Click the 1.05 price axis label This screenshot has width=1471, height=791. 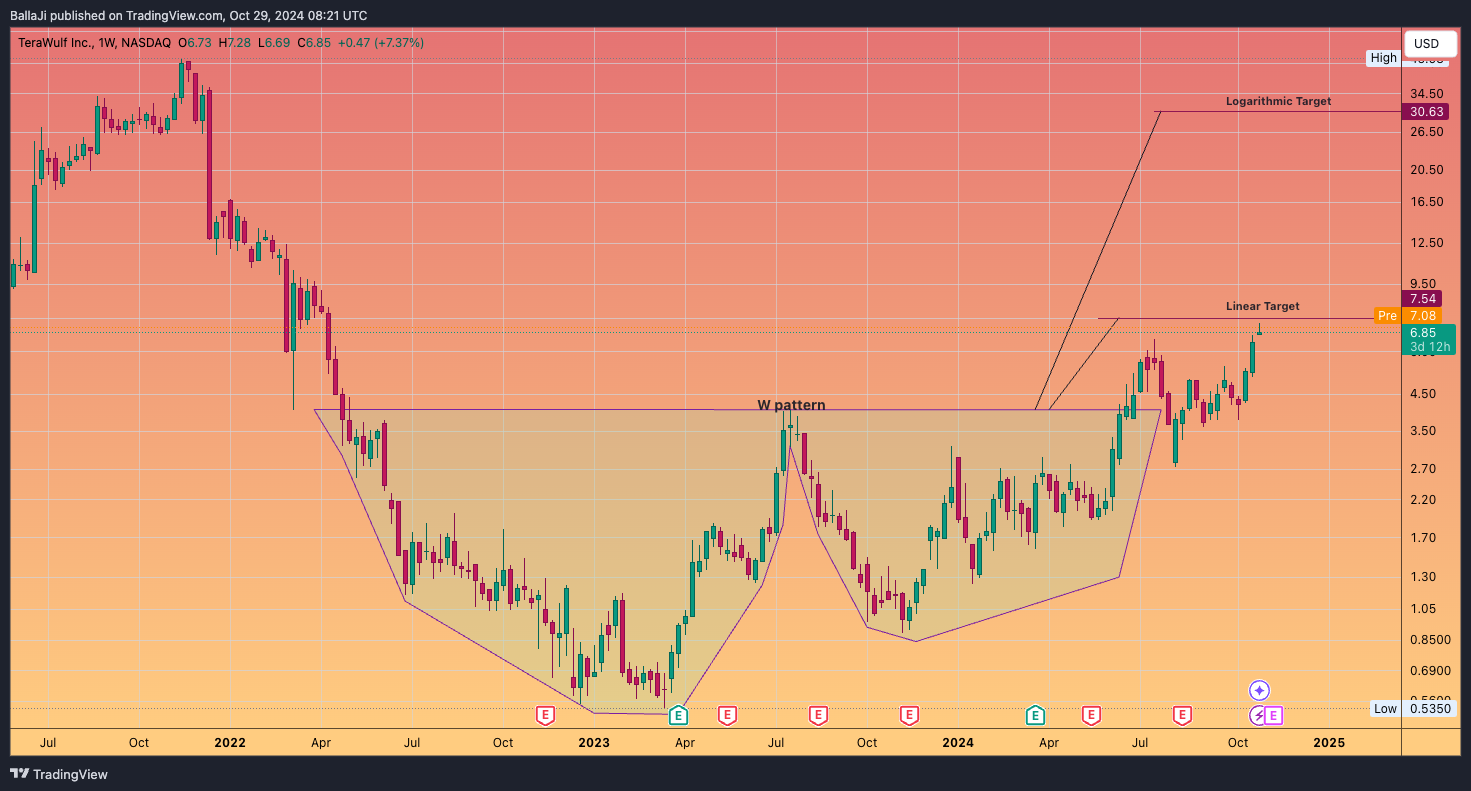pos(1423,609)
